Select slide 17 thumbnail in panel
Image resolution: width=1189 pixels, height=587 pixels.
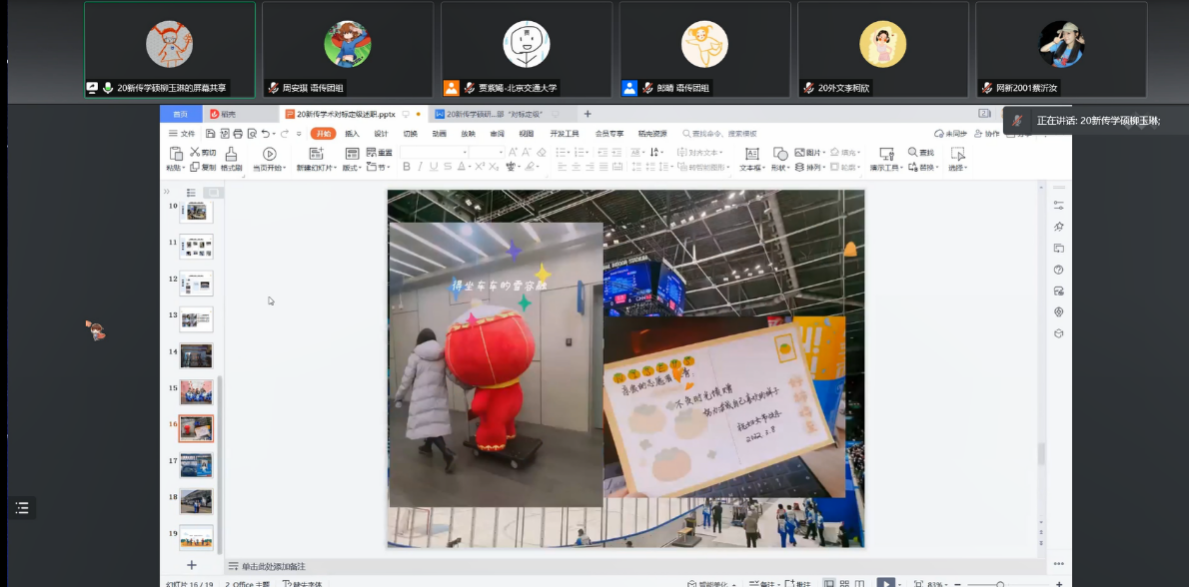(196, 464)
